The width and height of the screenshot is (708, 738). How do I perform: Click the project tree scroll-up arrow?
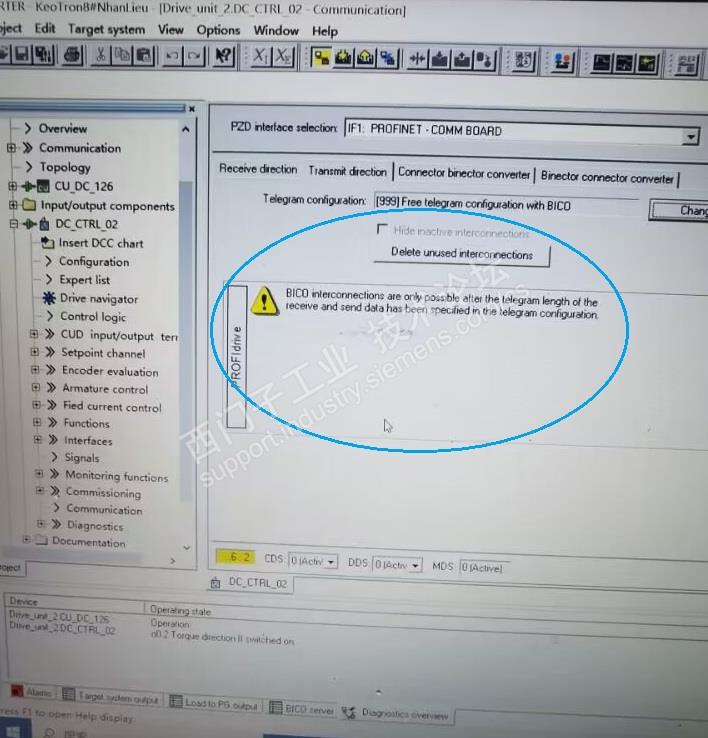(x=186, y=128)
